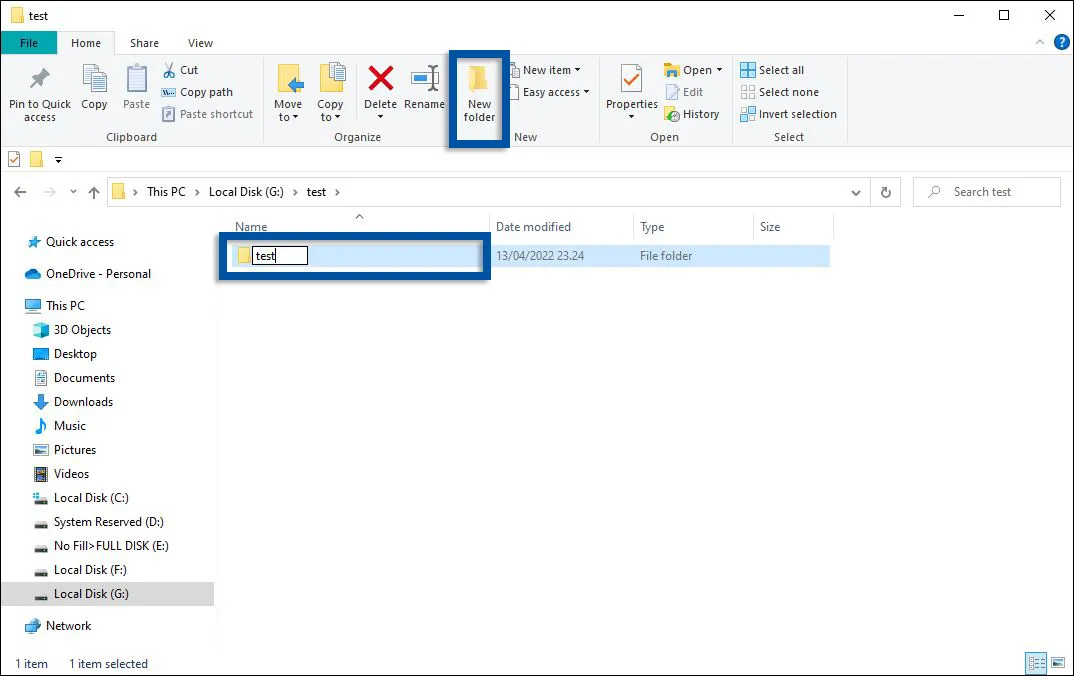
Task: Open the View tab on the ribbon
Action: pyautogui.click(x=200, y=43)
